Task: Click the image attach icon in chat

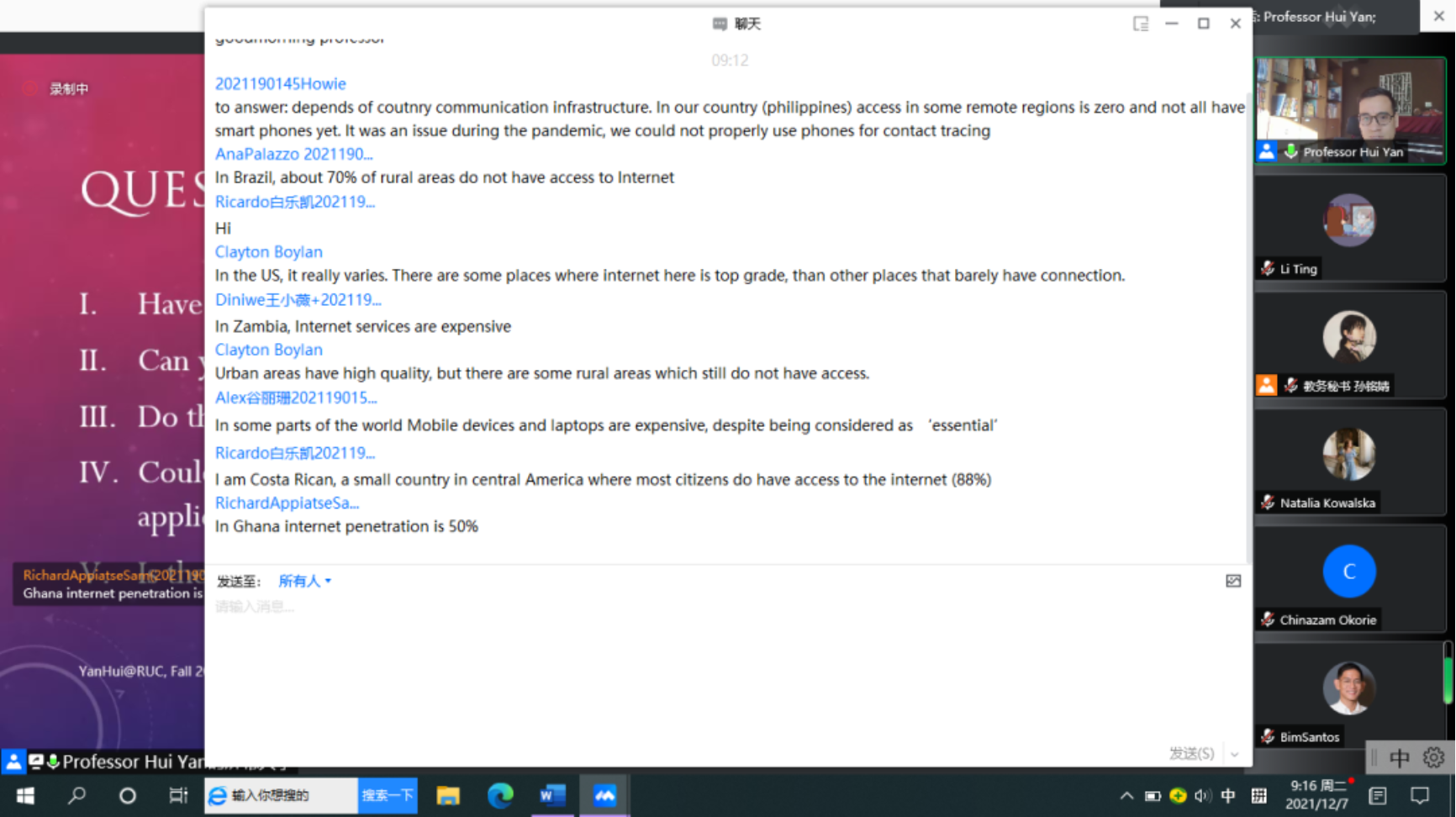Action: [1232, 581]
